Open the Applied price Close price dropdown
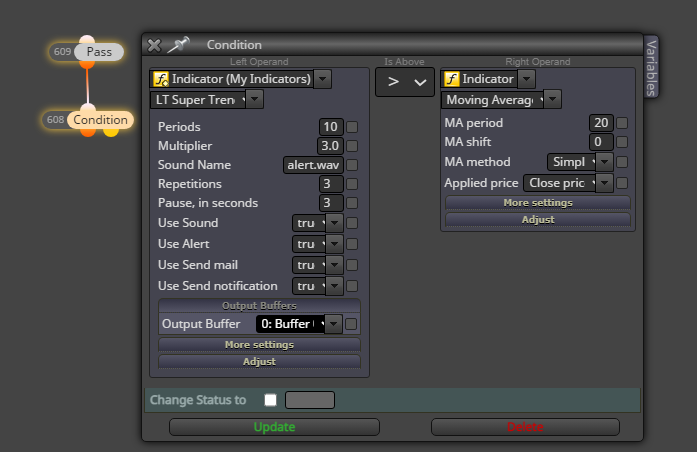 click(x=604, y=183)
